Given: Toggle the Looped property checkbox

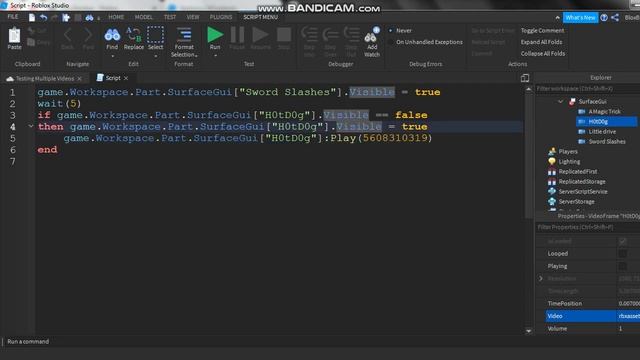Looking at the screenshot, I should click(622, 253).
